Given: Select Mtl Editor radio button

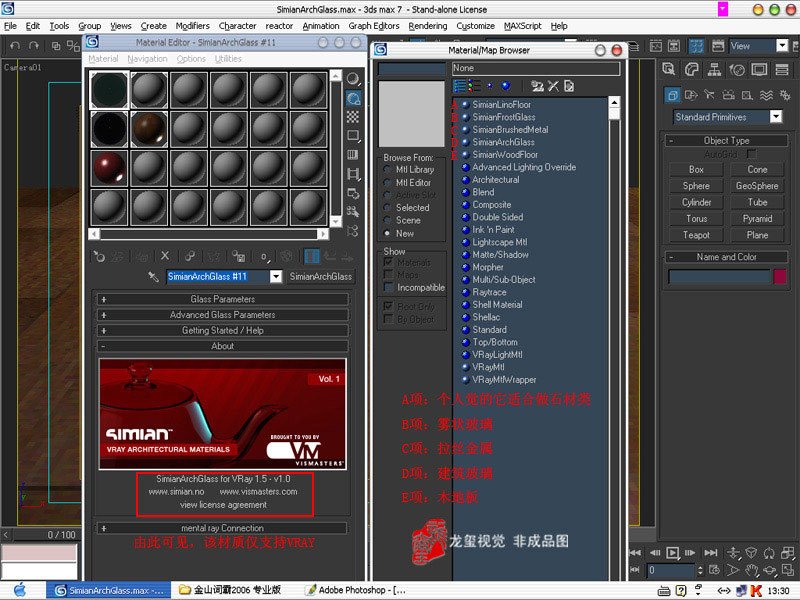Looking at the screenshot, I should click(387, 183).
